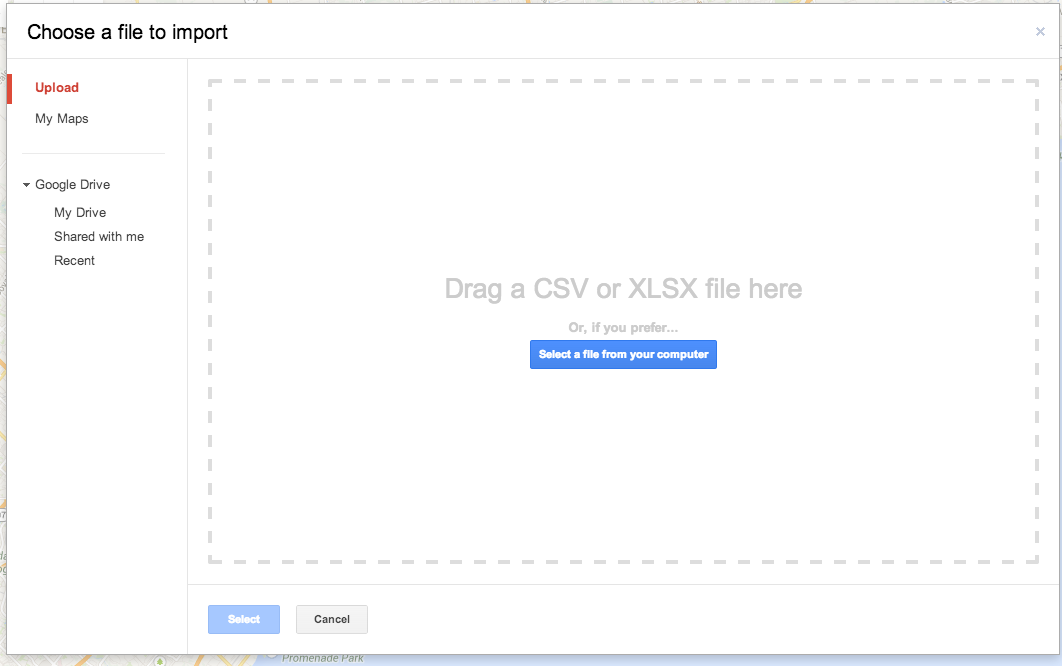This screenshot has height=666, width=1062.
Task: Click the red active indicator beside Upload
Action: (10, 88)
